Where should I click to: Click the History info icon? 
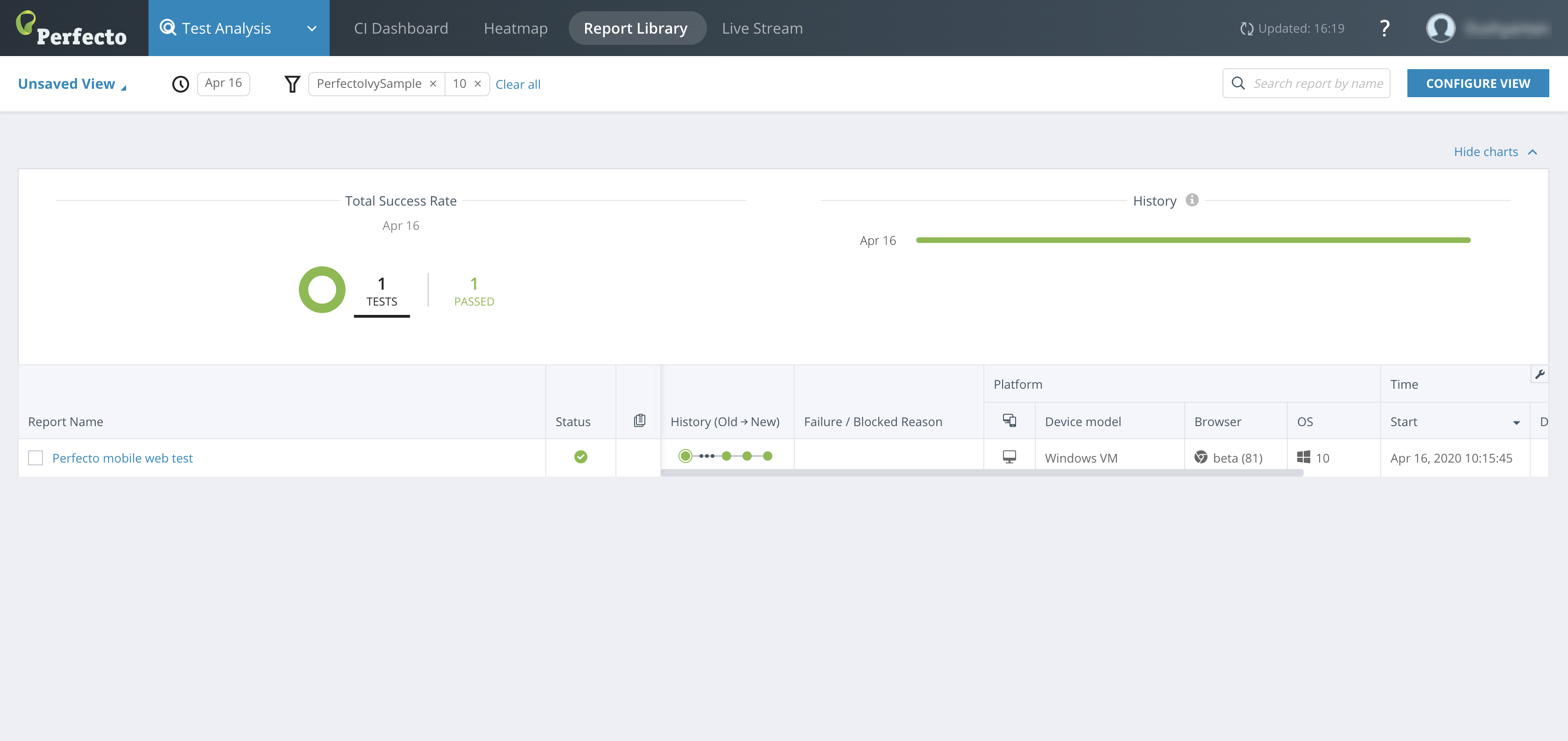(1192, 200)
